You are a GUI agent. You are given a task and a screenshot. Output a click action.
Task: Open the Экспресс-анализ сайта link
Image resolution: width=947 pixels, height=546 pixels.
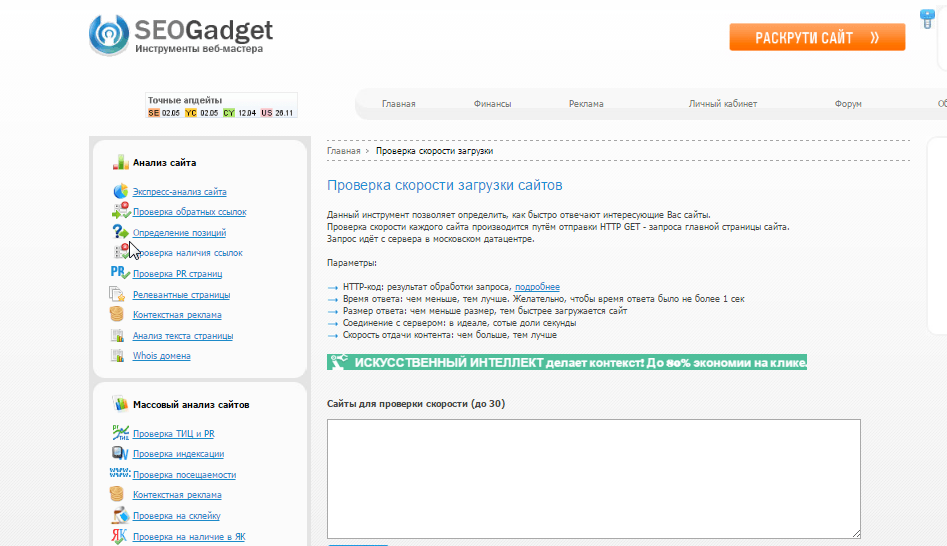point(179,191)
